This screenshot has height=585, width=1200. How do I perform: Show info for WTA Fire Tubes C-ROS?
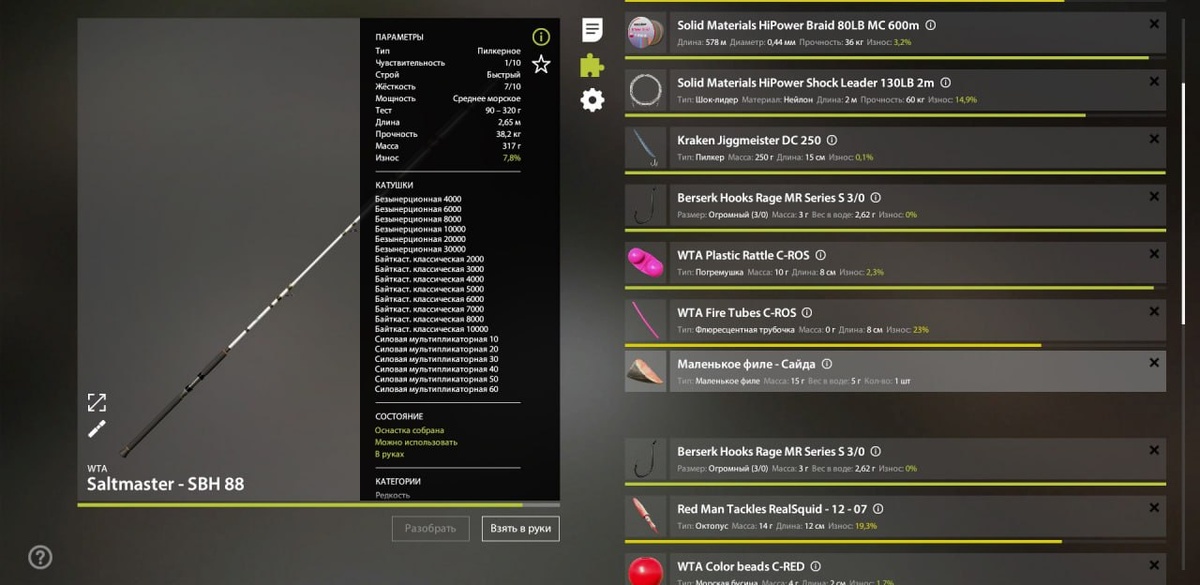tap(807, 313)
